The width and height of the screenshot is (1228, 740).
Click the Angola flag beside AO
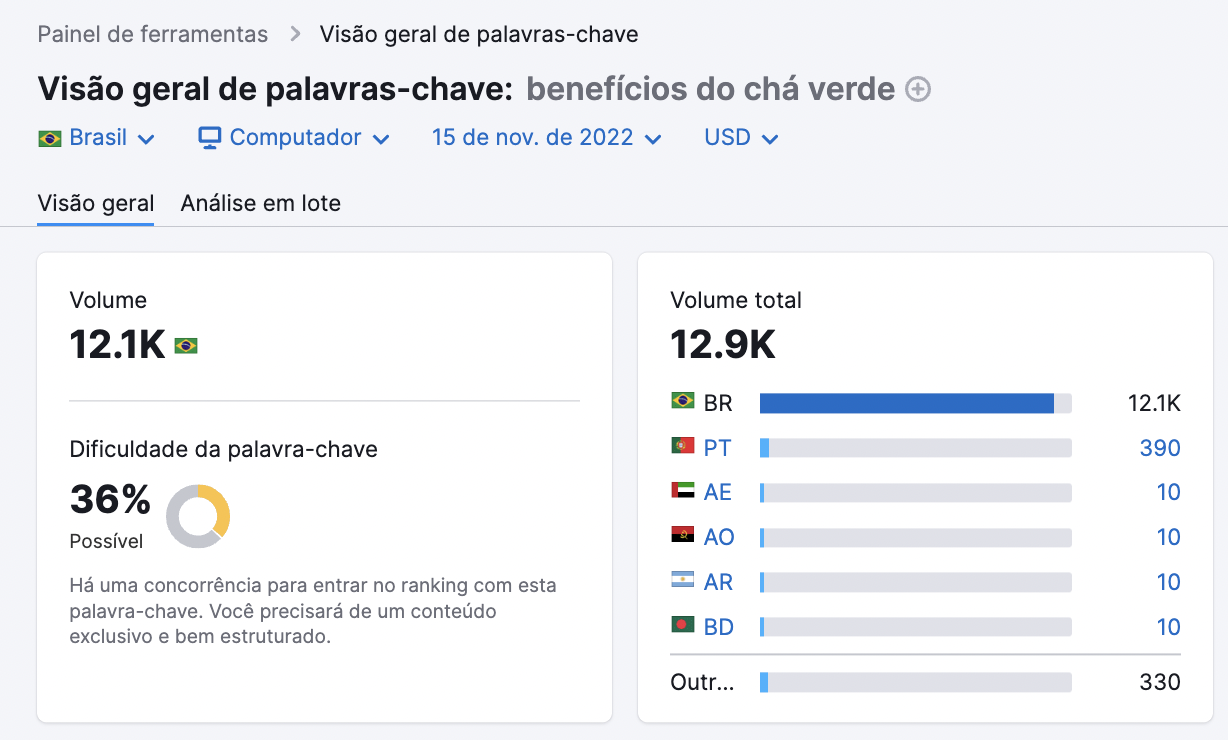[683, 537]
